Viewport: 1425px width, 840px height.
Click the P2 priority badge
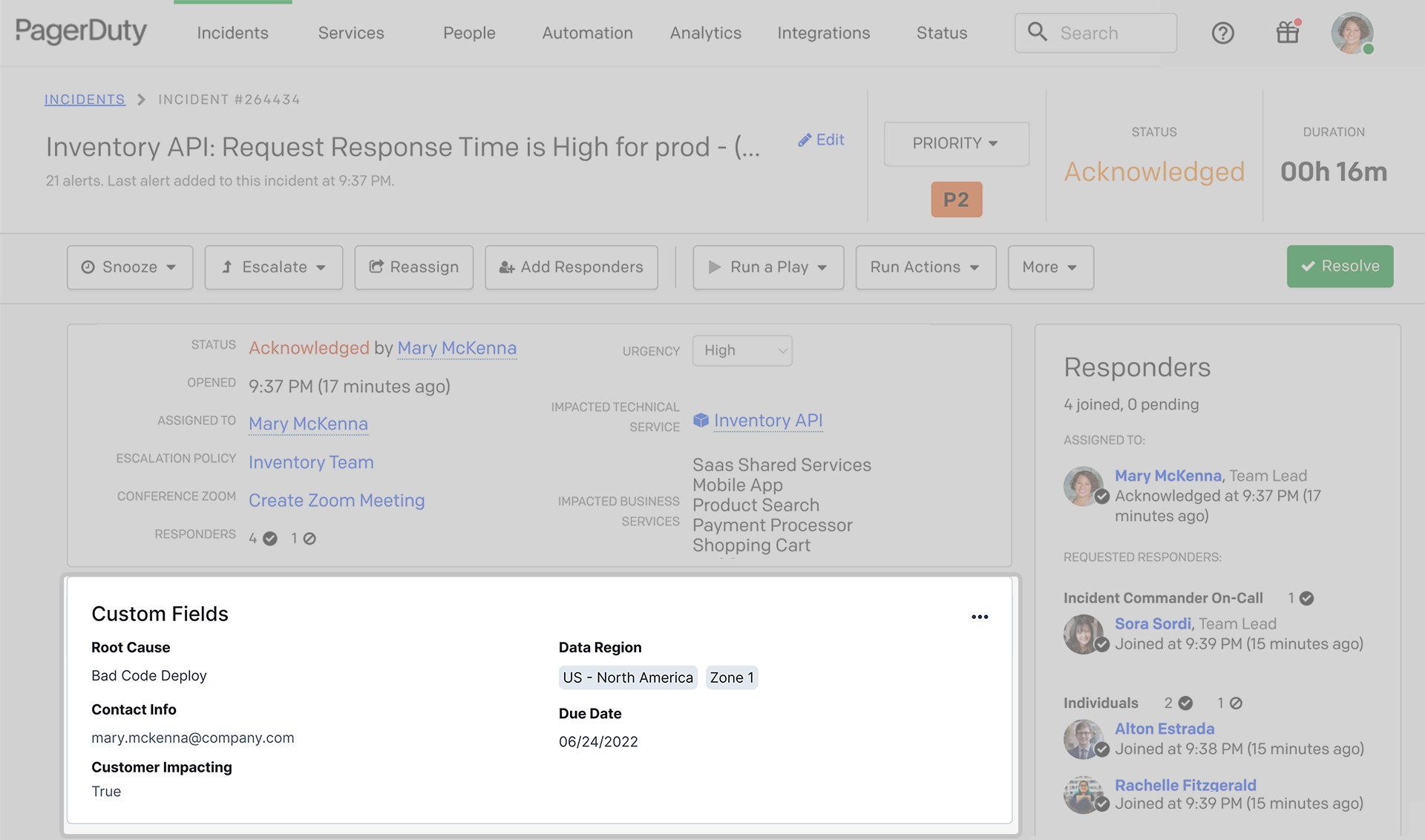pyautogui.click(x=956, y=200)
